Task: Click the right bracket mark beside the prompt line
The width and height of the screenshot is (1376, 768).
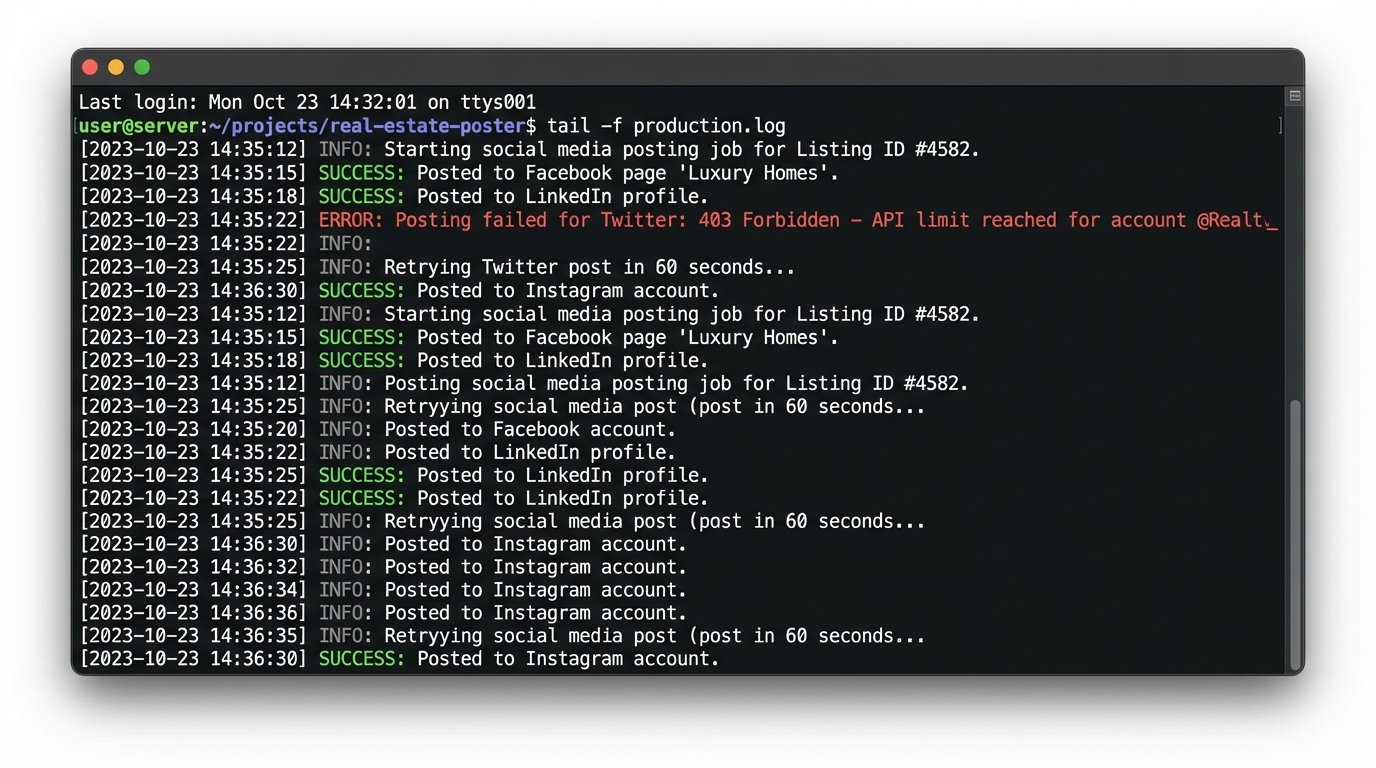Action: tap(1279, 126)
